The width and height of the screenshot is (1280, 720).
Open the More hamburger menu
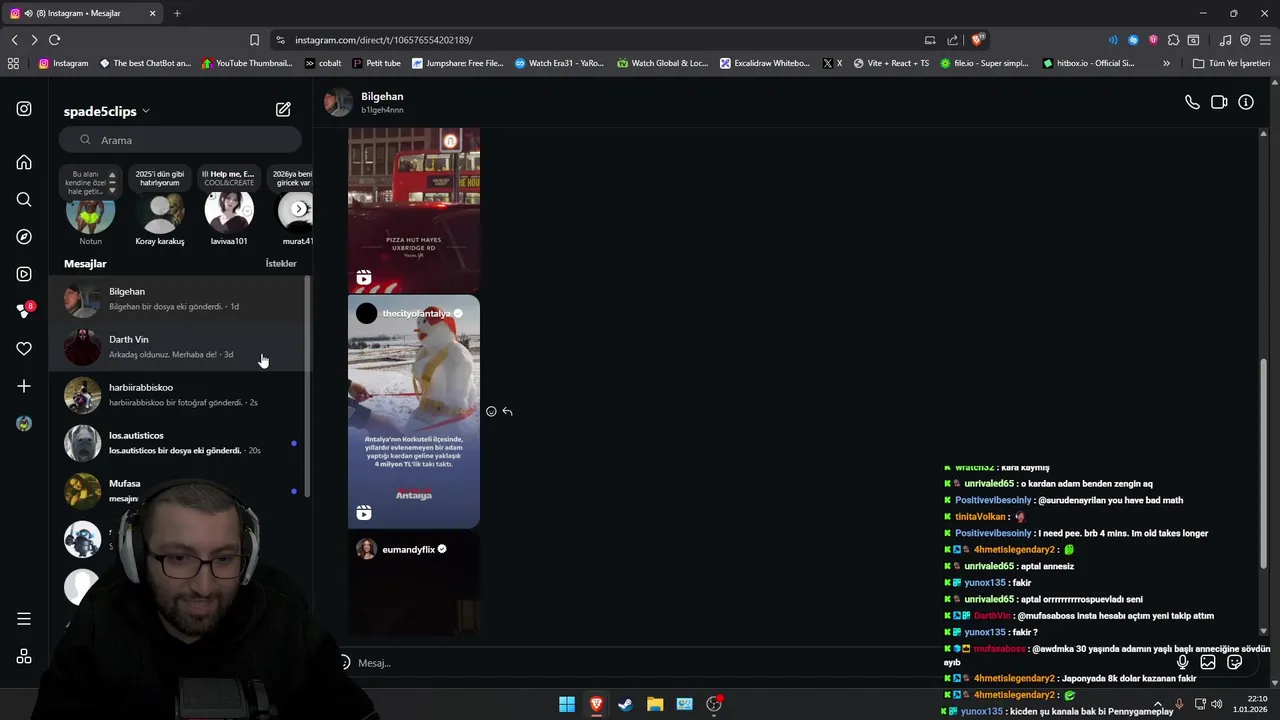pyautogui.click(x=24, y=619)
